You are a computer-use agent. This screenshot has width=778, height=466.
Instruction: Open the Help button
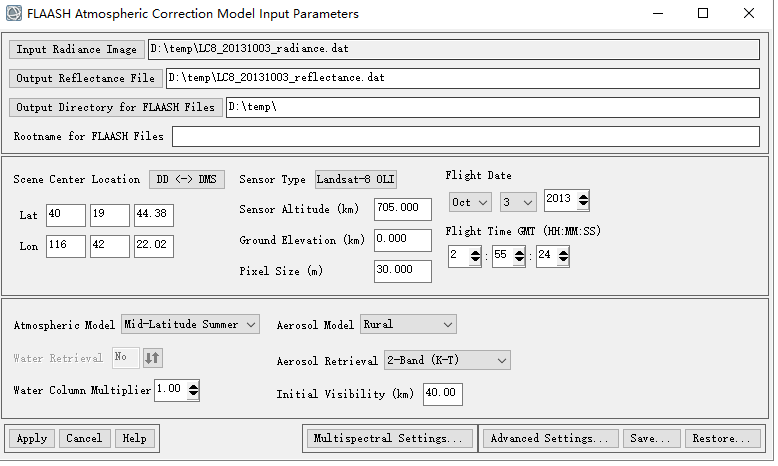click(134, 439)
